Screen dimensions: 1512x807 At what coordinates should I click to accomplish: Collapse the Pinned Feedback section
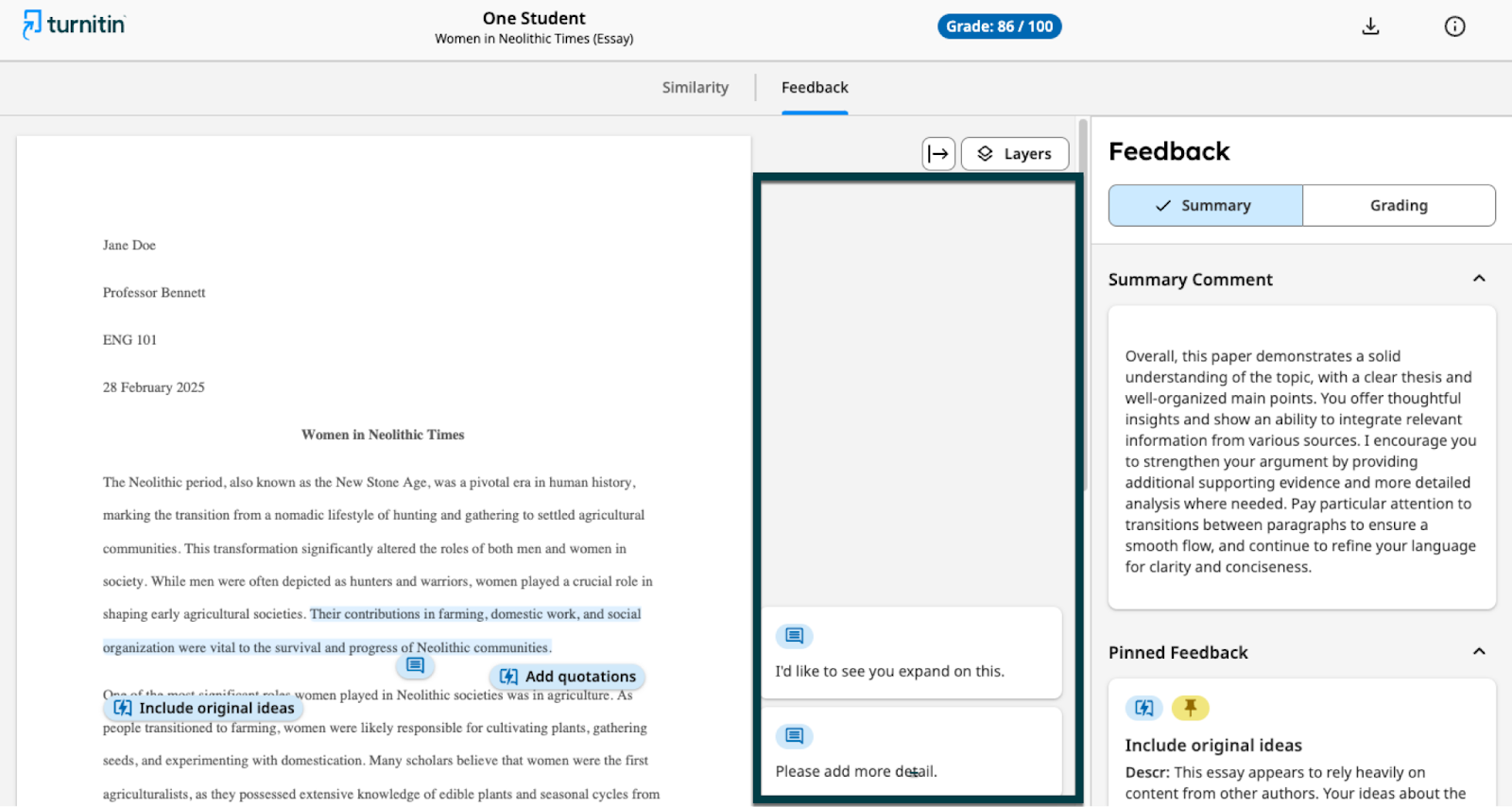1479,652
